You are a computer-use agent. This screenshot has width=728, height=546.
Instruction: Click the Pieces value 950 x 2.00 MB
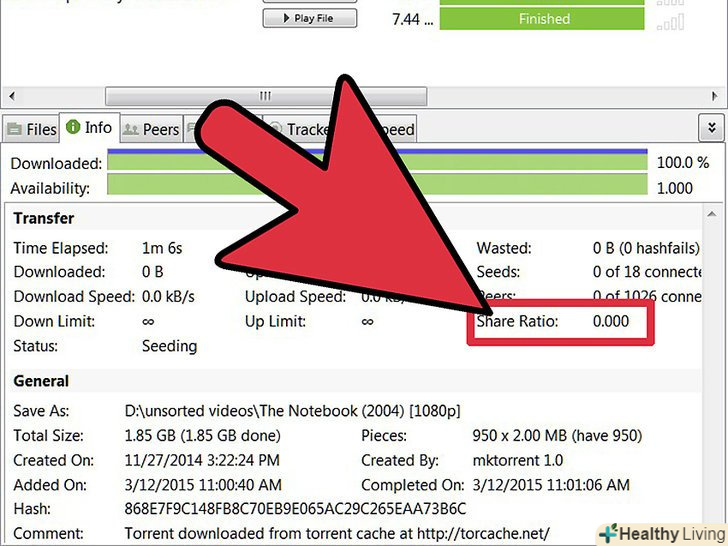[x=557, y=436]
